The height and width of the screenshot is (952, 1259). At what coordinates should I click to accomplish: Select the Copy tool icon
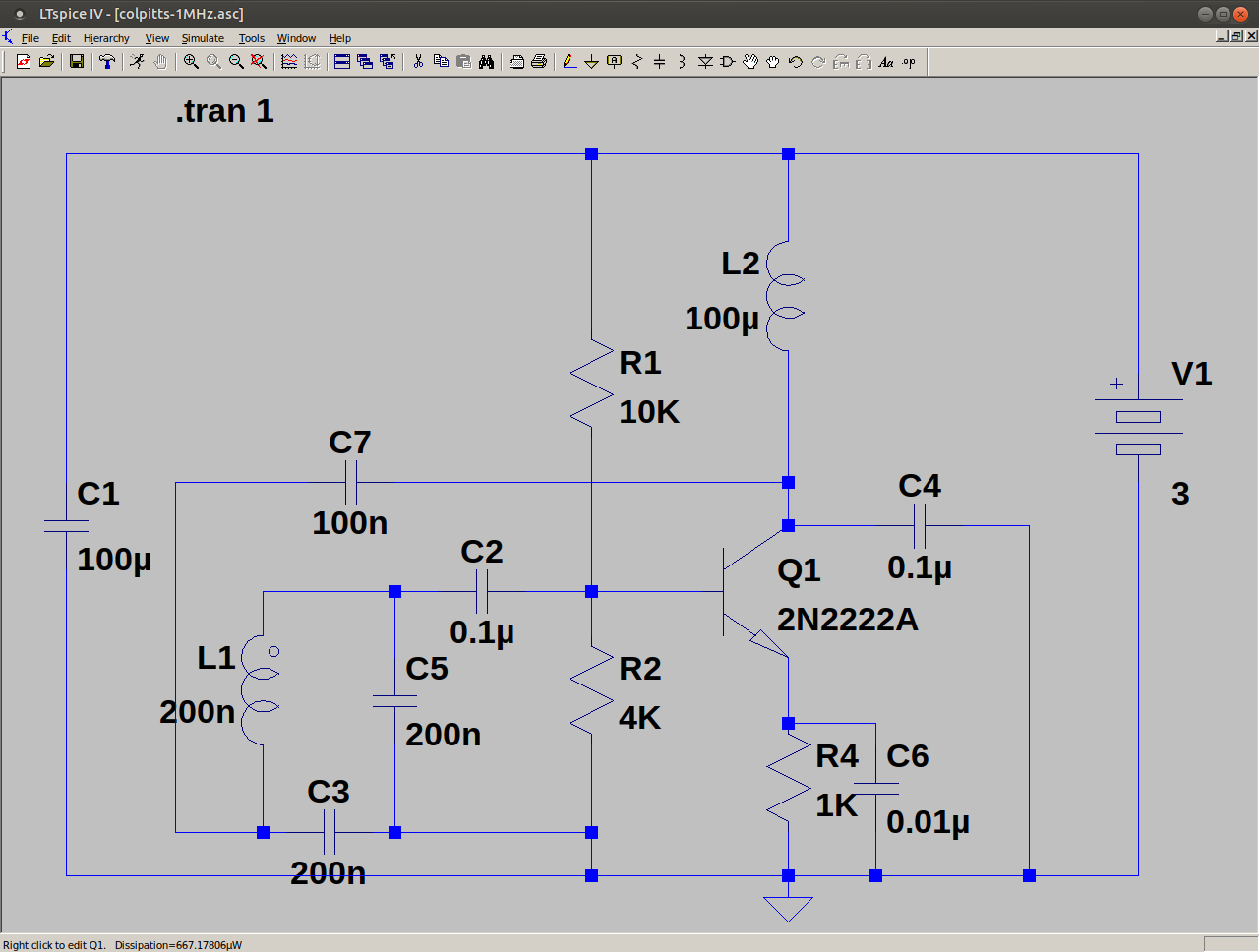441,61
